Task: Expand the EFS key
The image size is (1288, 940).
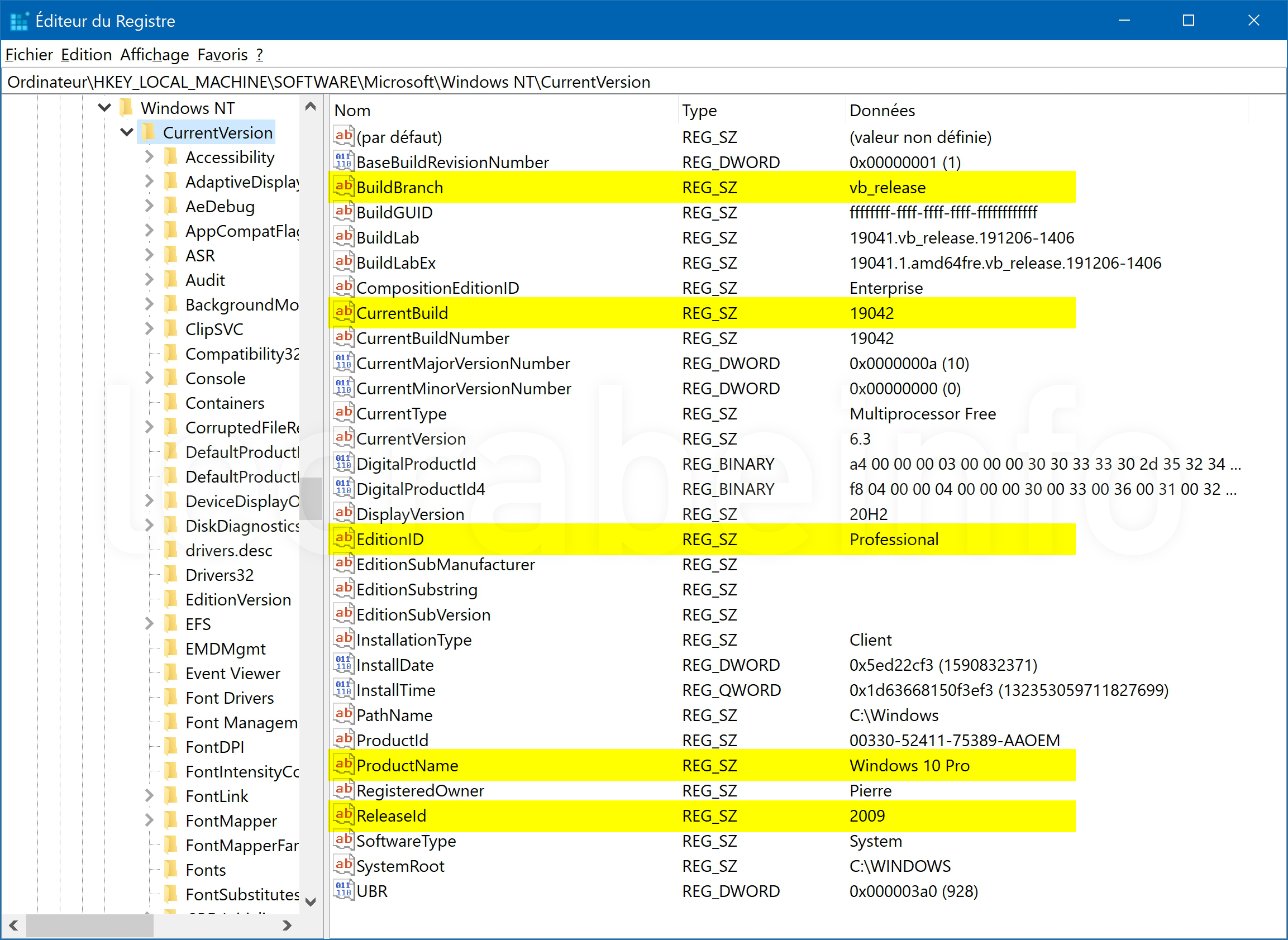Action: [x=149, y=624]
